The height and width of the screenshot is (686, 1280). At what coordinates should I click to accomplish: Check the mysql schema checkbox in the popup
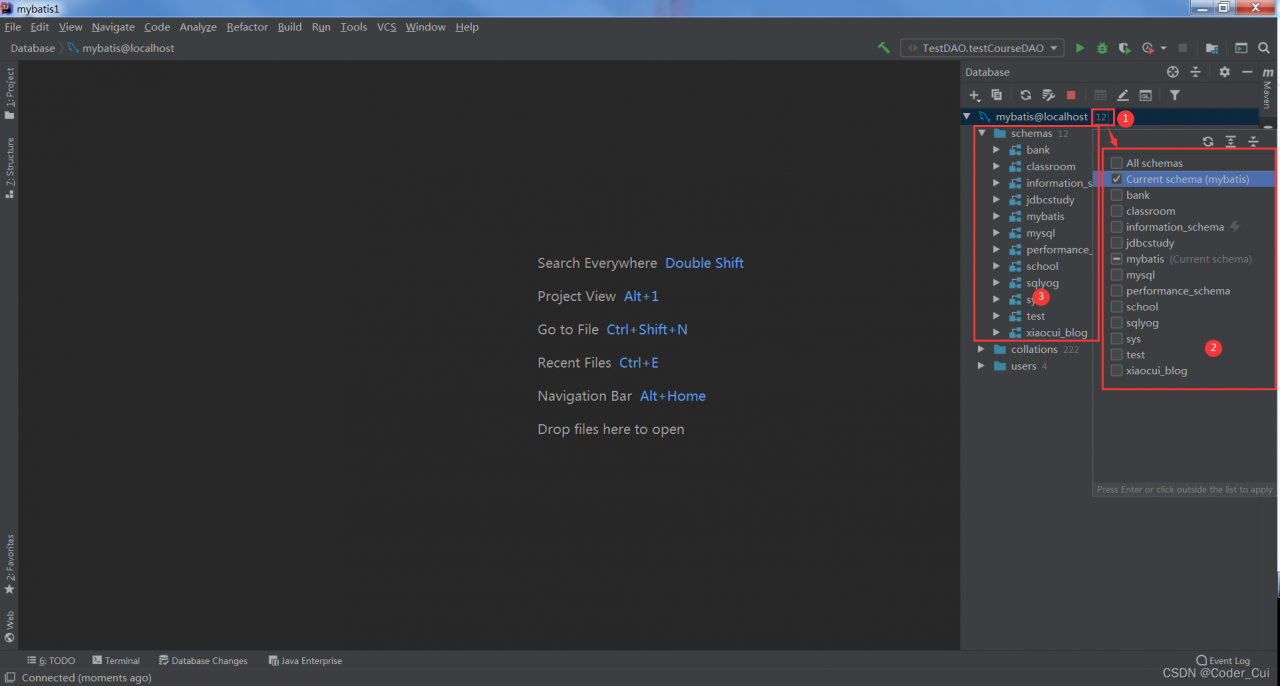click(x=1117, y=275)
